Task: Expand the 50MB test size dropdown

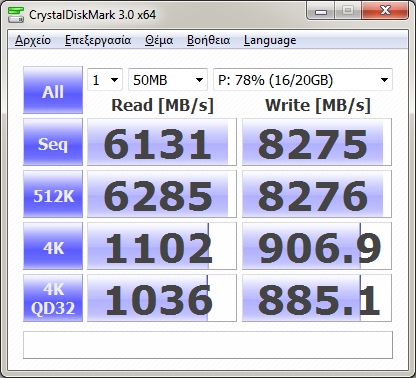Action: [168, 80]
